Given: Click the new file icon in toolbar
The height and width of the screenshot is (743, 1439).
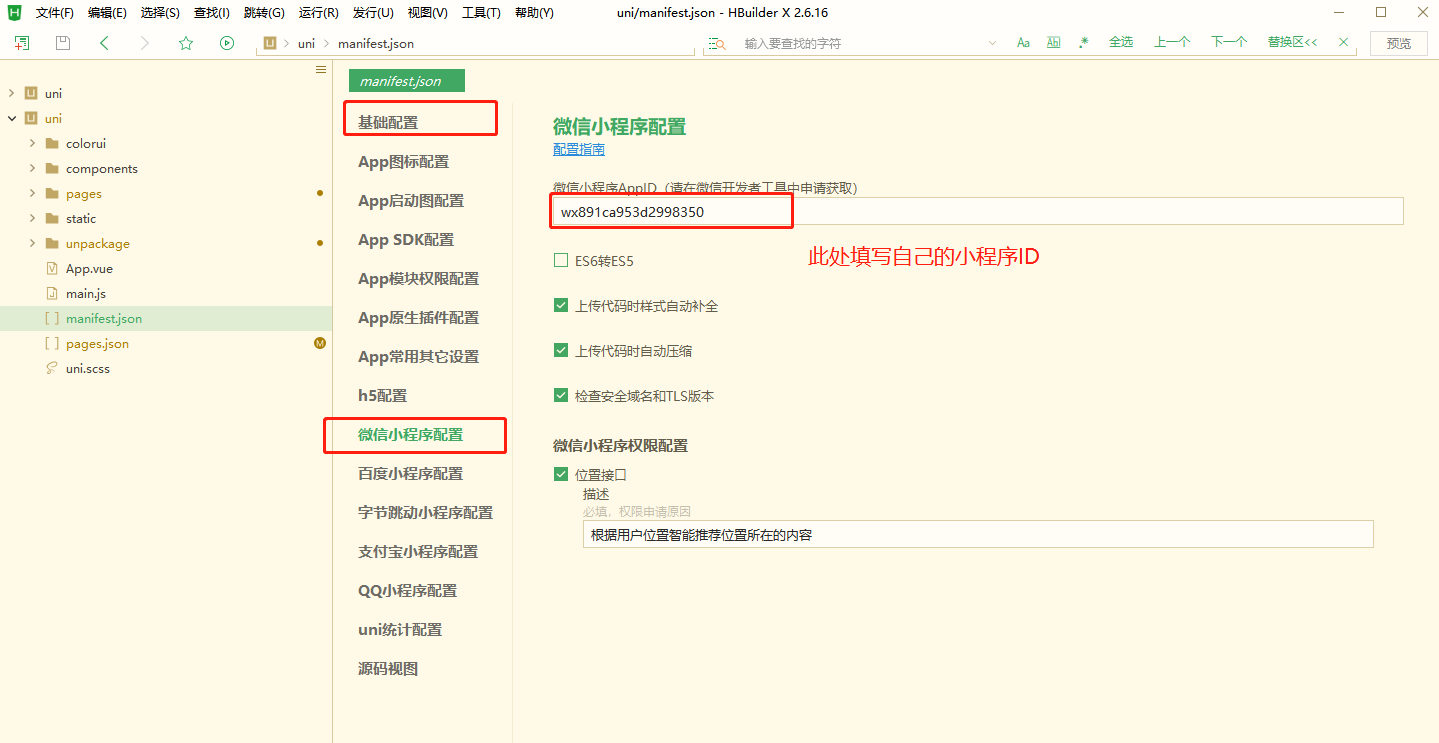Looking at the screenshot, I should pos(22,43).
